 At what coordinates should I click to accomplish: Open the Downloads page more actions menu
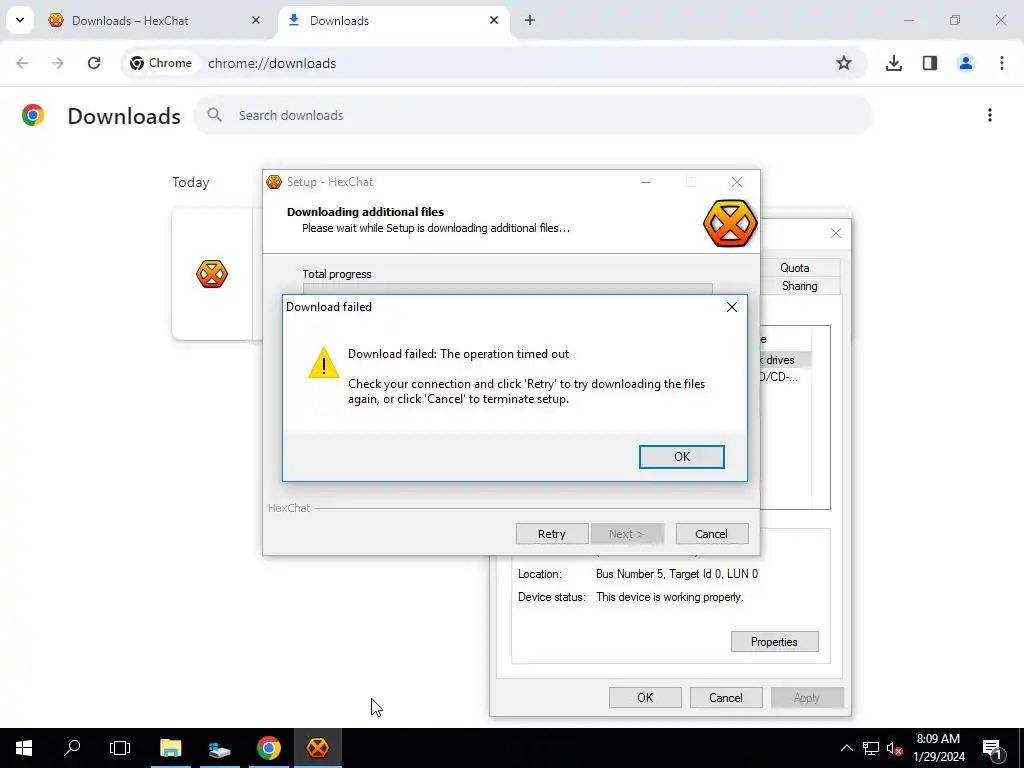(x=990, y=116)
